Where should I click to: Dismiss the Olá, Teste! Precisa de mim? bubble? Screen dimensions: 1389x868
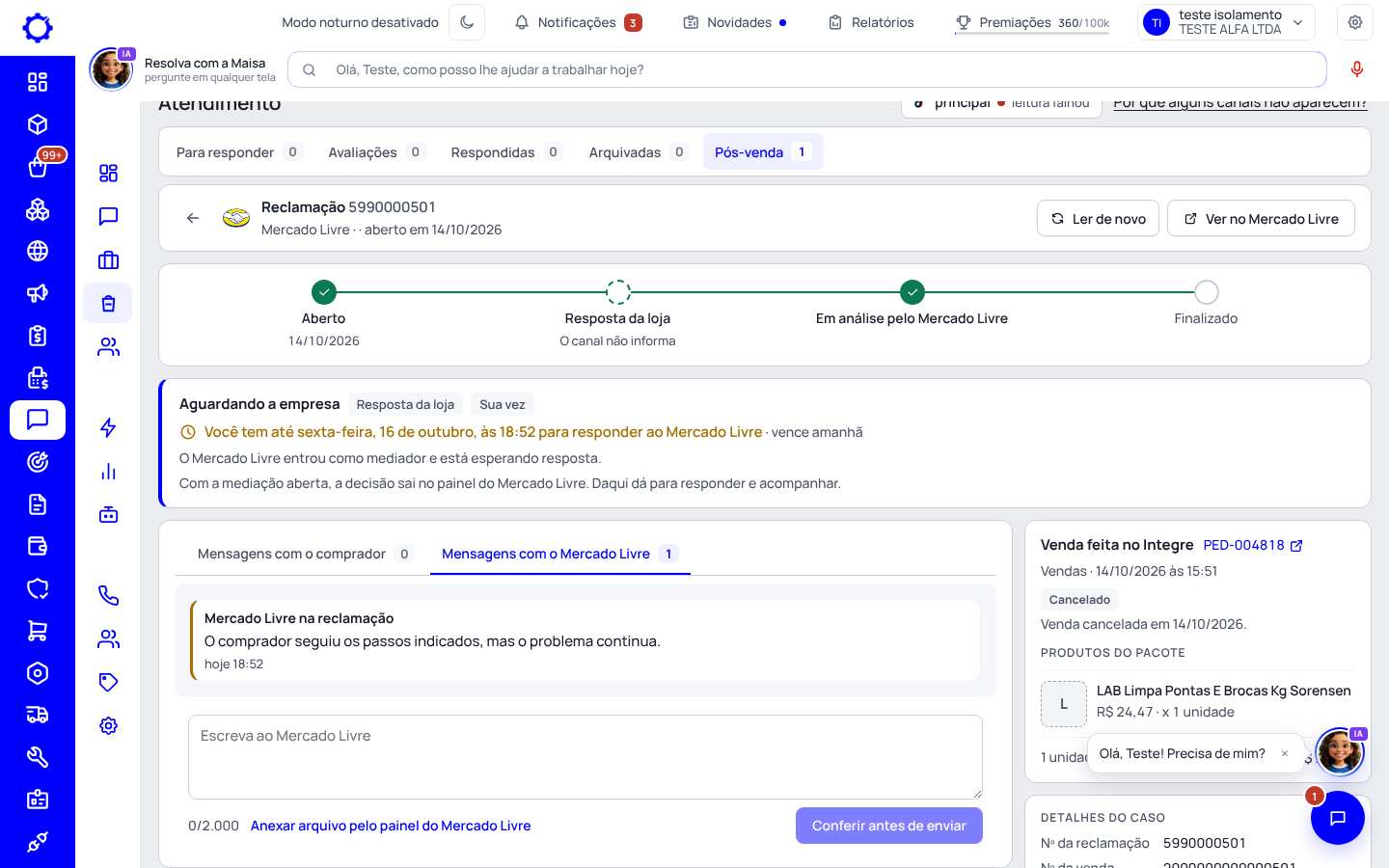point(1285,754)
